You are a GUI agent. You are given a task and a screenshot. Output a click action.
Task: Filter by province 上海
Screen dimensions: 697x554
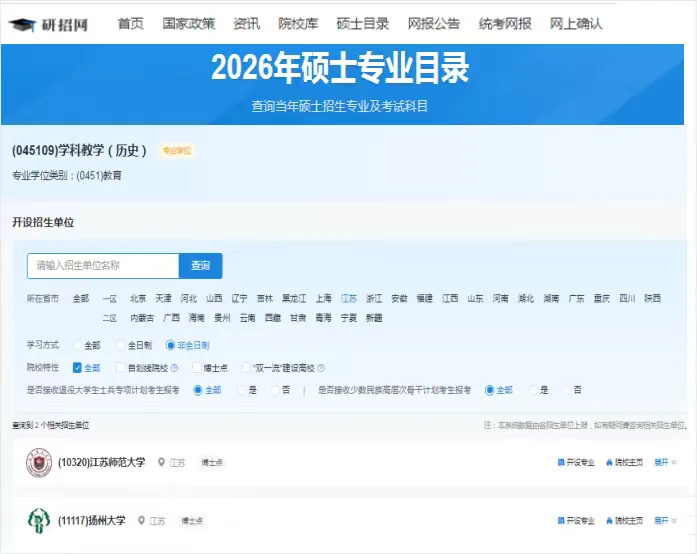(x=324, y=298)
